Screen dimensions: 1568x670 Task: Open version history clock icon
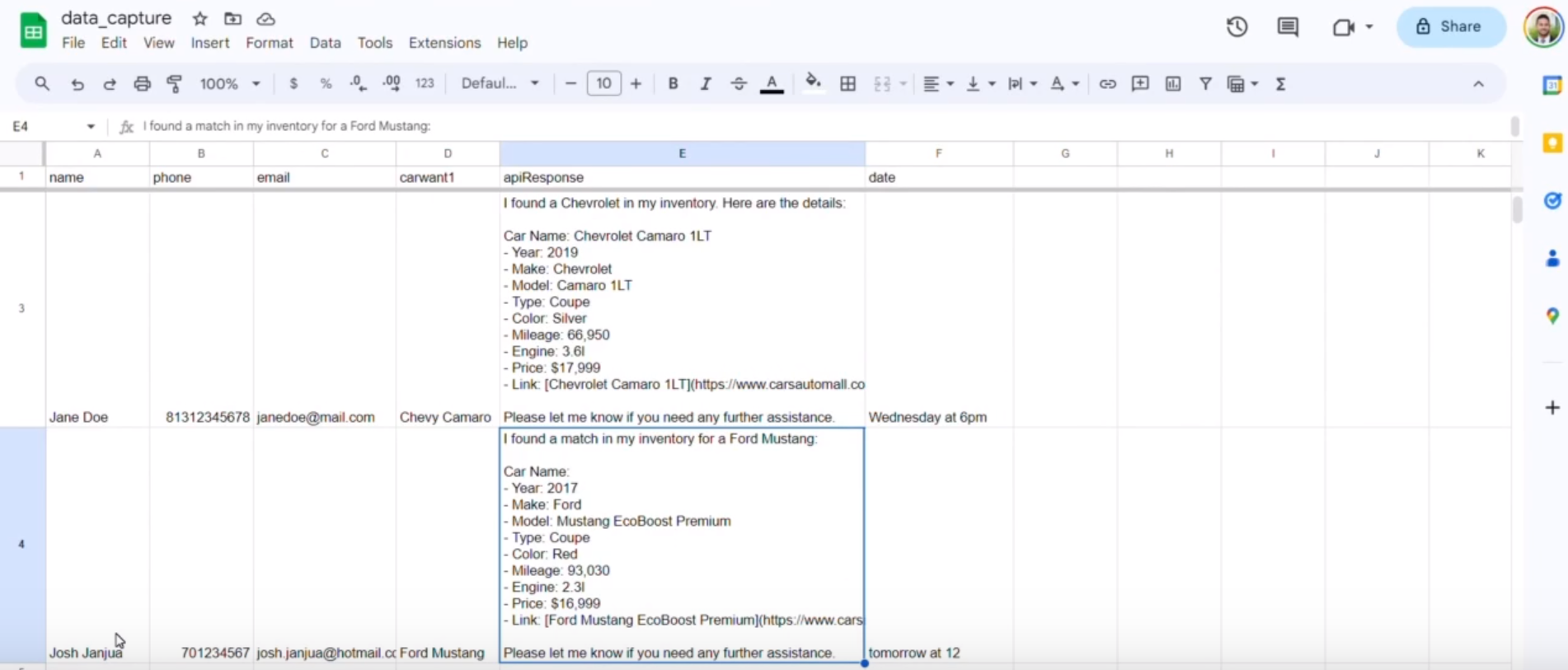1237,27
